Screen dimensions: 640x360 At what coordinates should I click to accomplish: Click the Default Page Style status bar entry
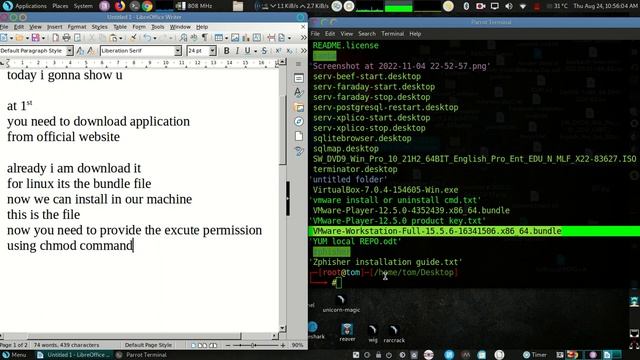(148, 345)
